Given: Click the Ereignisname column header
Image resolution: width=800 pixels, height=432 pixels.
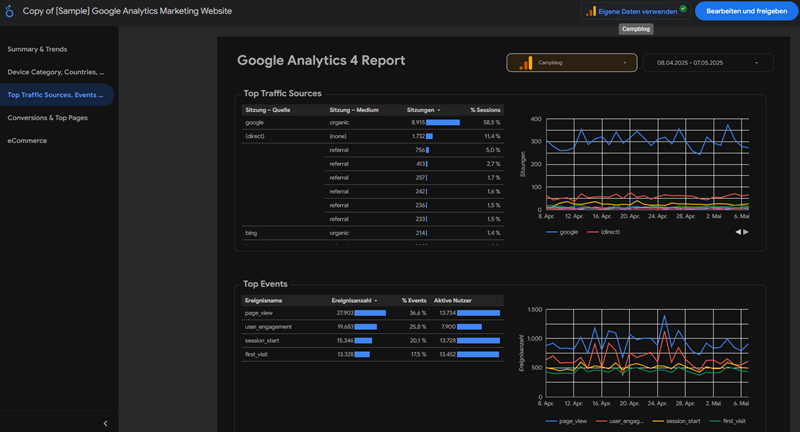Looking at the screenshot, I should [263, 300].
